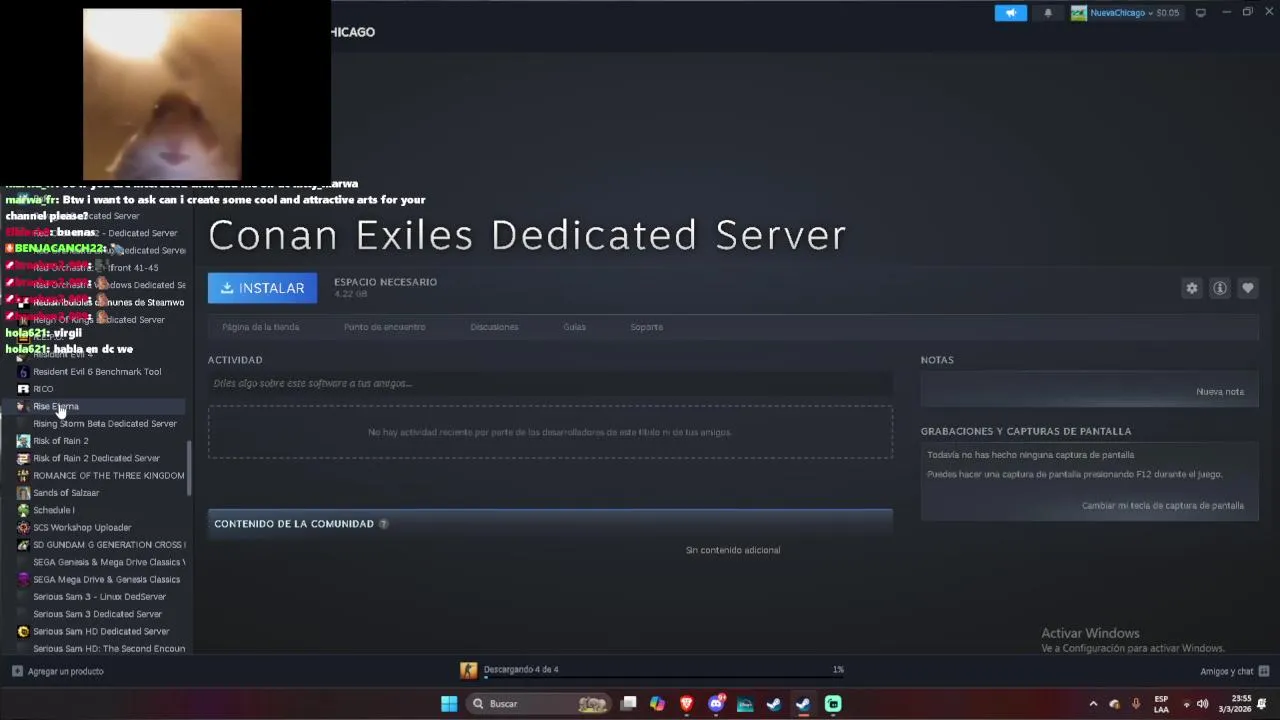Select Rise Eterna in the library list
The height and width of the screenshot is (720, 1280).
(97, 407)
